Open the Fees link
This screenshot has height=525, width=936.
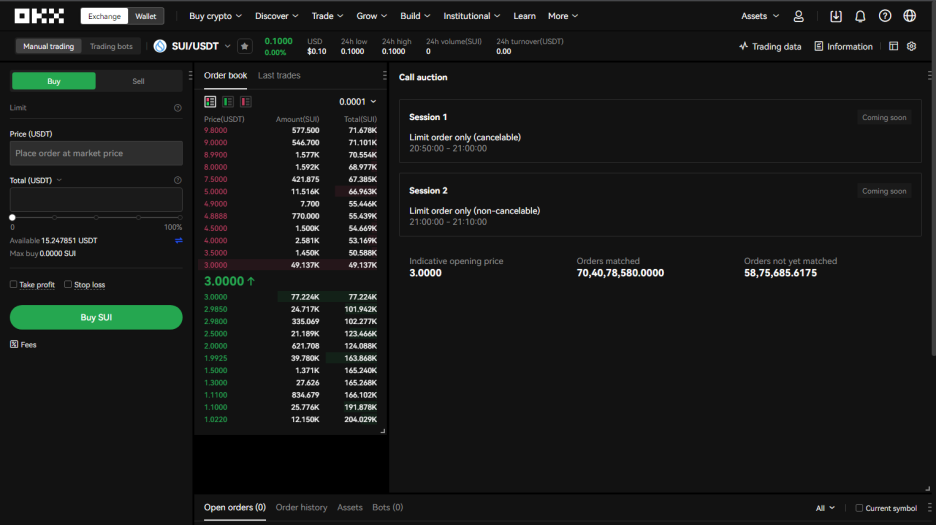pyautogui.click(x=28, y=345)
